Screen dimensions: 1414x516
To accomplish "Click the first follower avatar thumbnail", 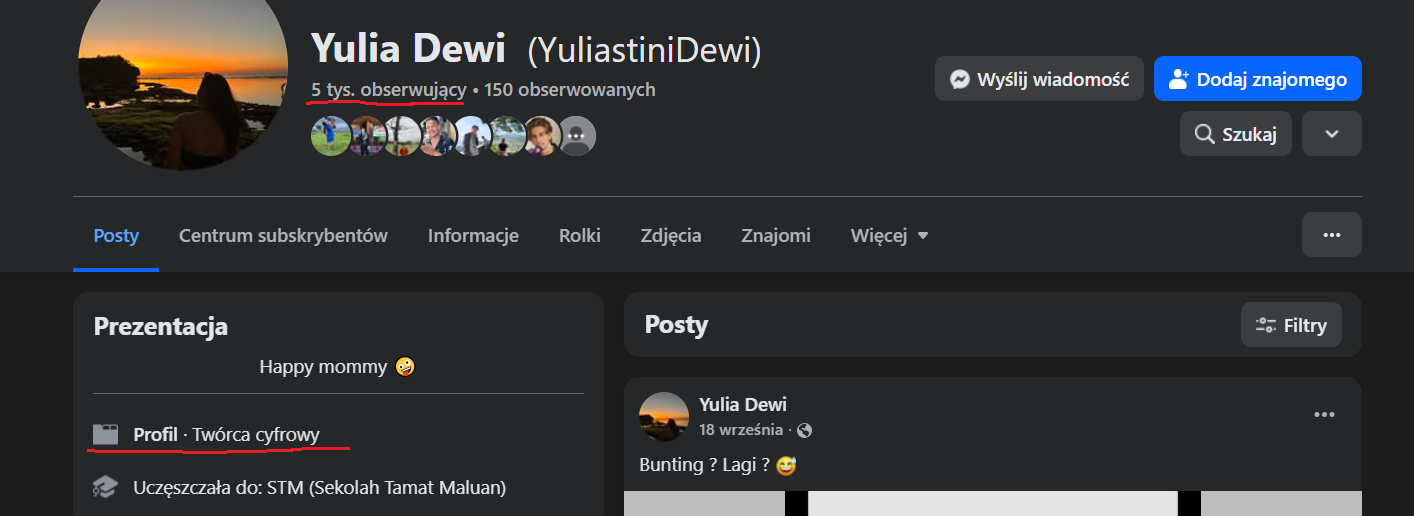I will coord(329,136).
